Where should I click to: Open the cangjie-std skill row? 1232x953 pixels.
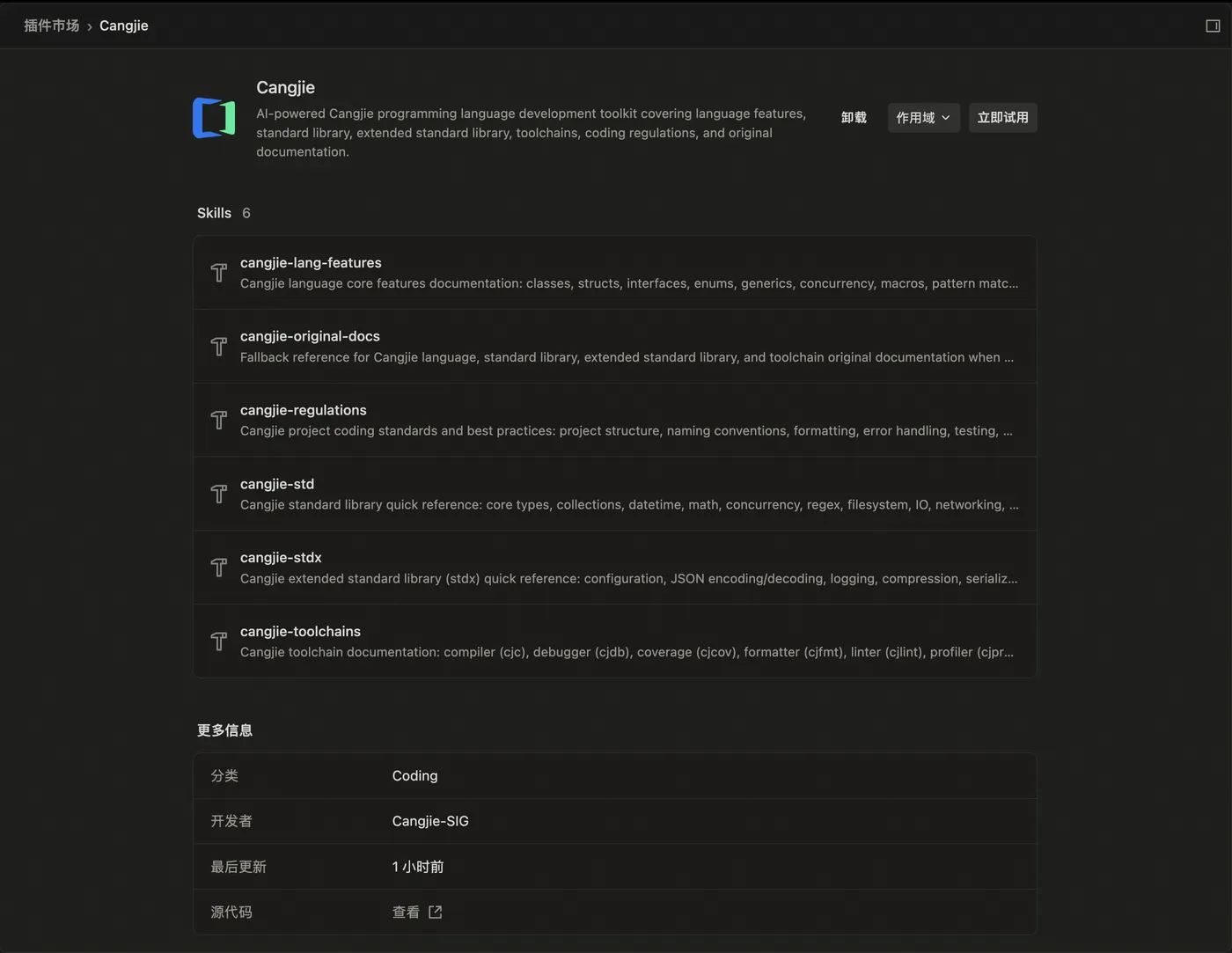point(614,494)
